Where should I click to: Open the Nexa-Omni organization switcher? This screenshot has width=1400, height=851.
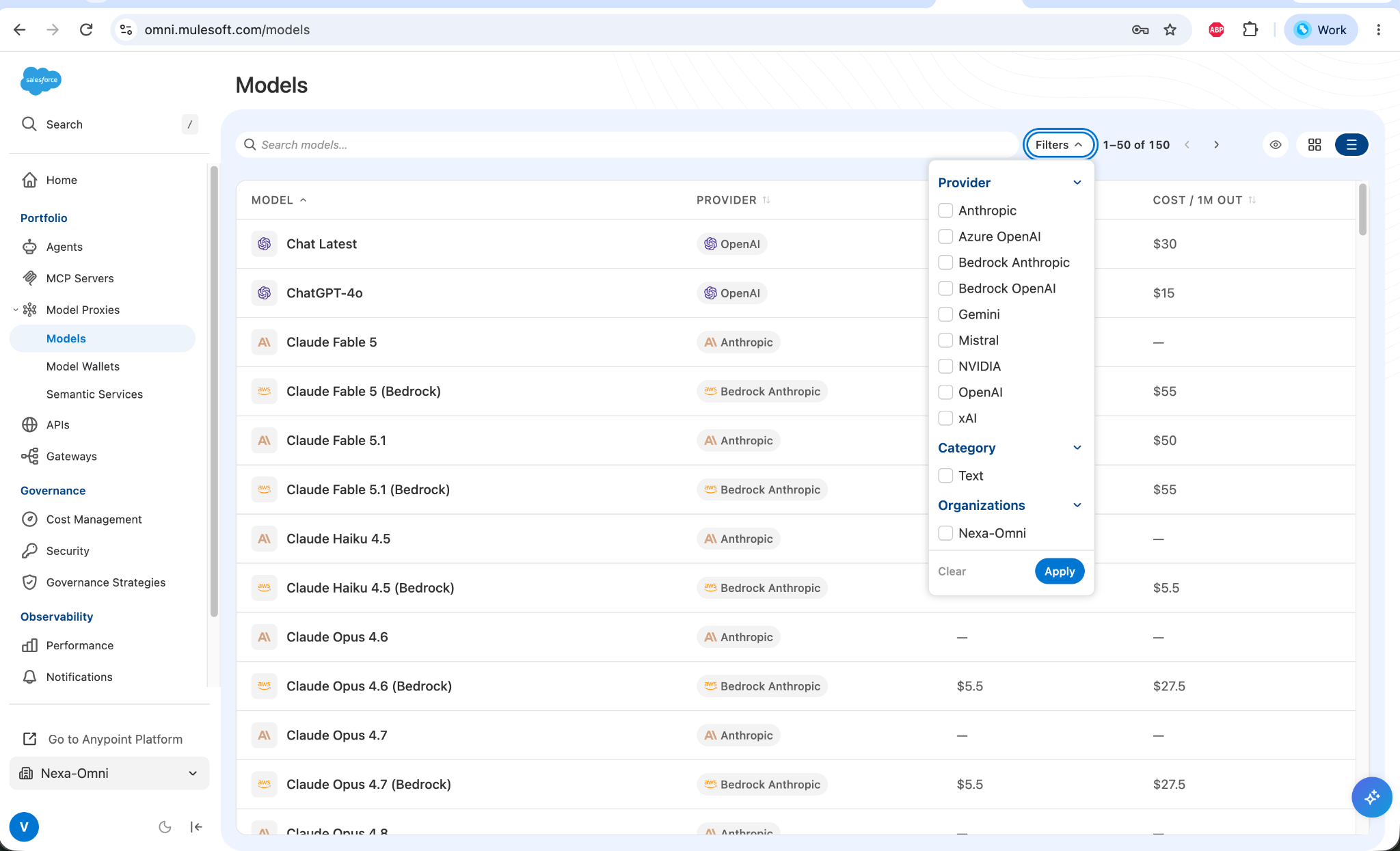coord(109,773)
